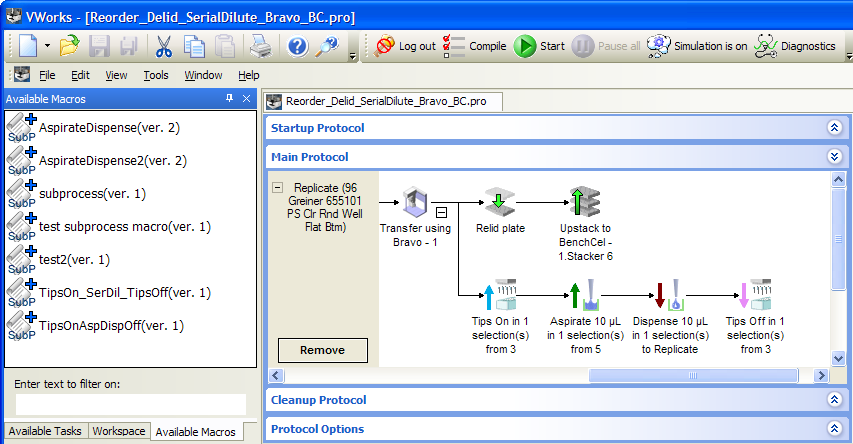The width and height of the screenshot is (853, 444).
Task: Click the vertical scrollbar thumb in protocol area
Action: tap(838, 239)
